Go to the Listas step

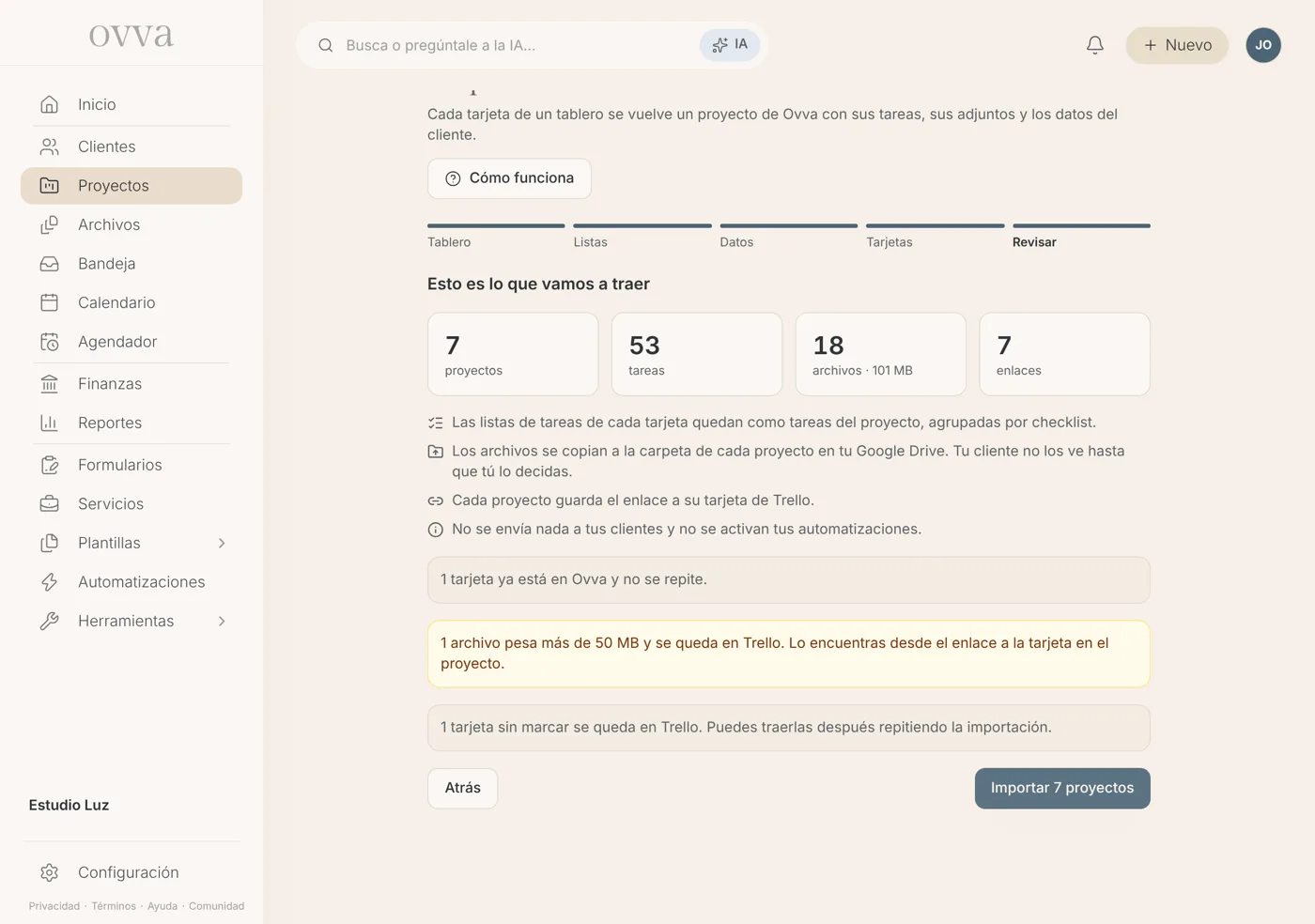(642, 236)
